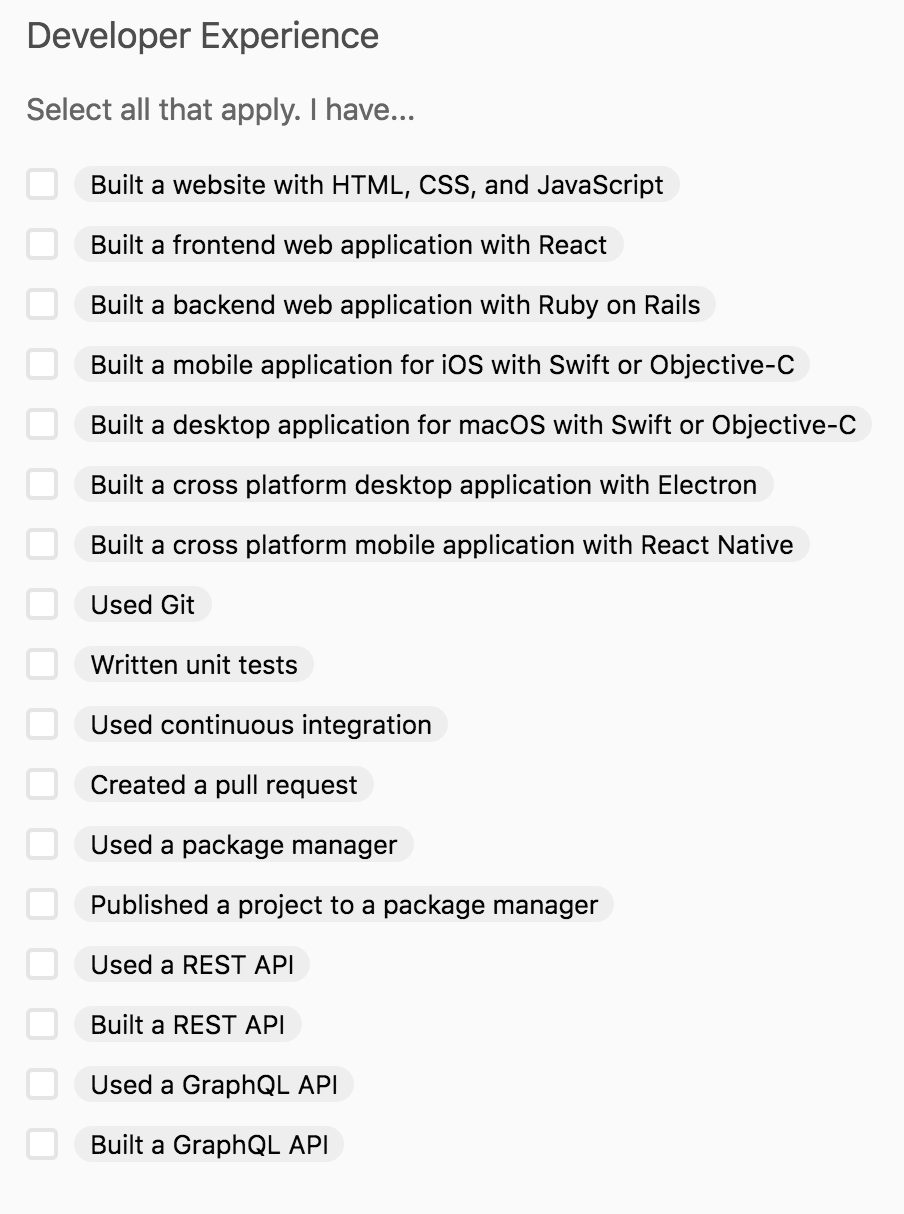Enable the Used continuous integration checkbox

(42, 725)
